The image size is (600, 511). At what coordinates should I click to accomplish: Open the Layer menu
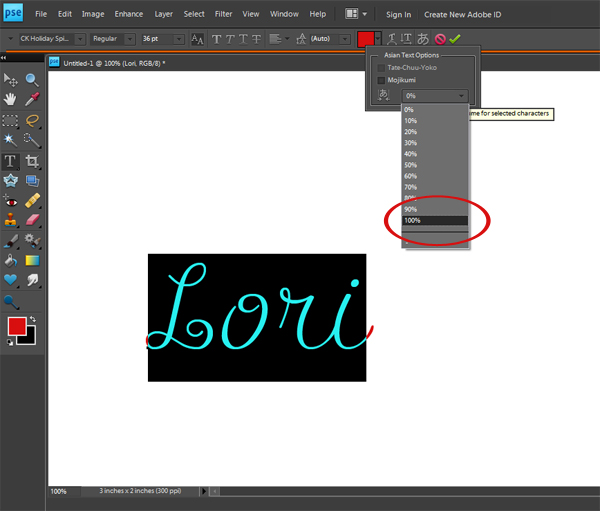[163, 14]
